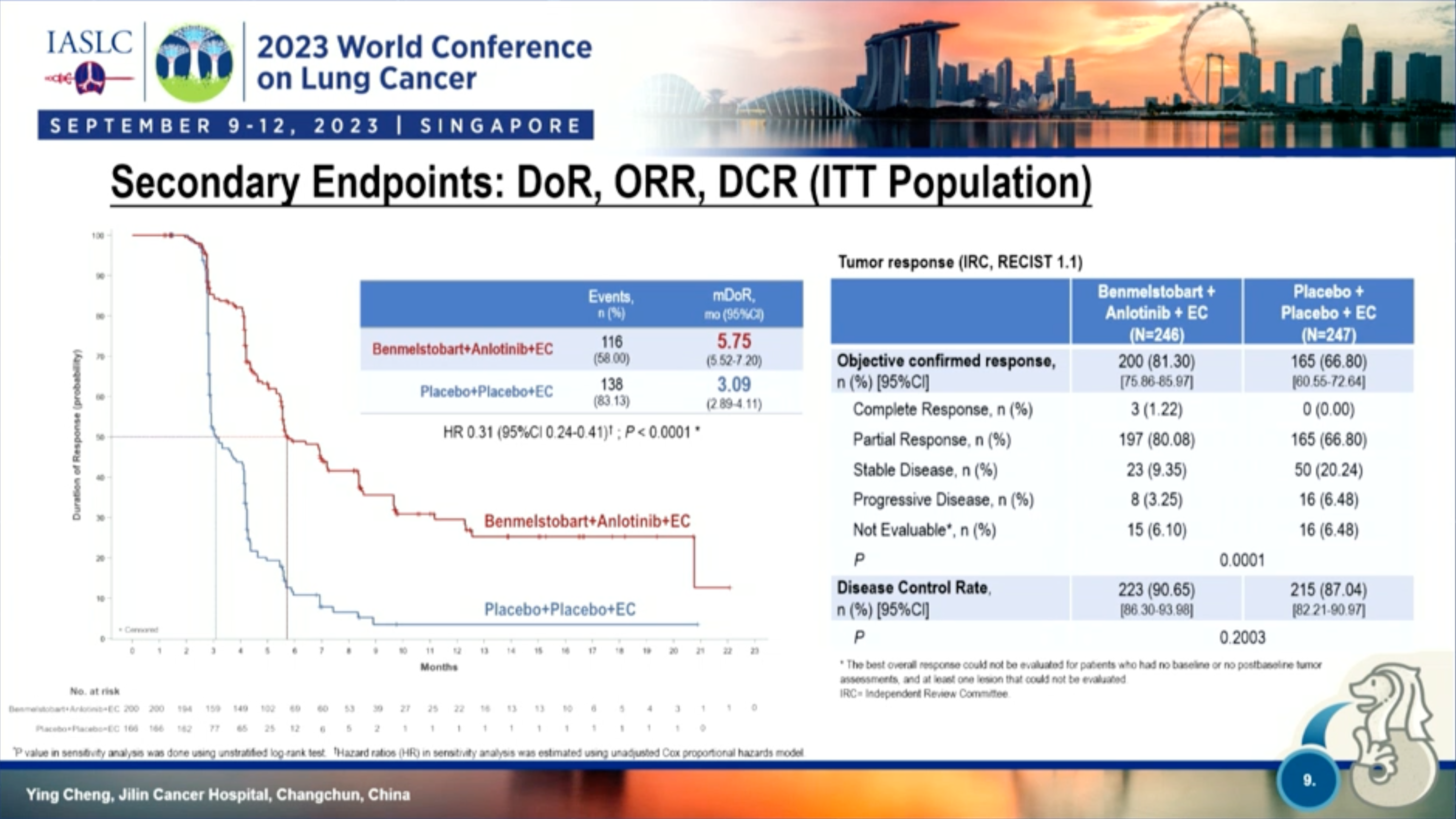Click the red 'Benmelstobart+Anlotinib+EC' curve label
This screenshot has width=1456, height=819.
click(x=587, y=521)
